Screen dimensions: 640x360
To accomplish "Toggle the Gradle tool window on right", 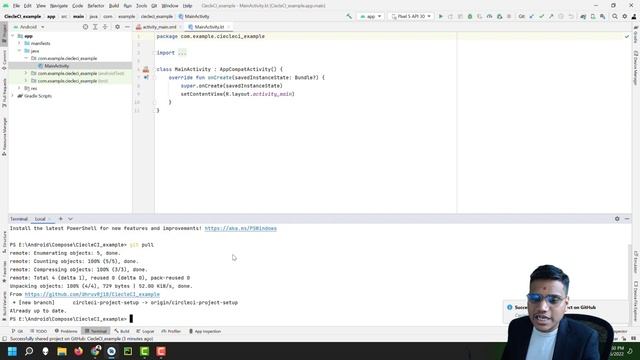I will point(636,35).
